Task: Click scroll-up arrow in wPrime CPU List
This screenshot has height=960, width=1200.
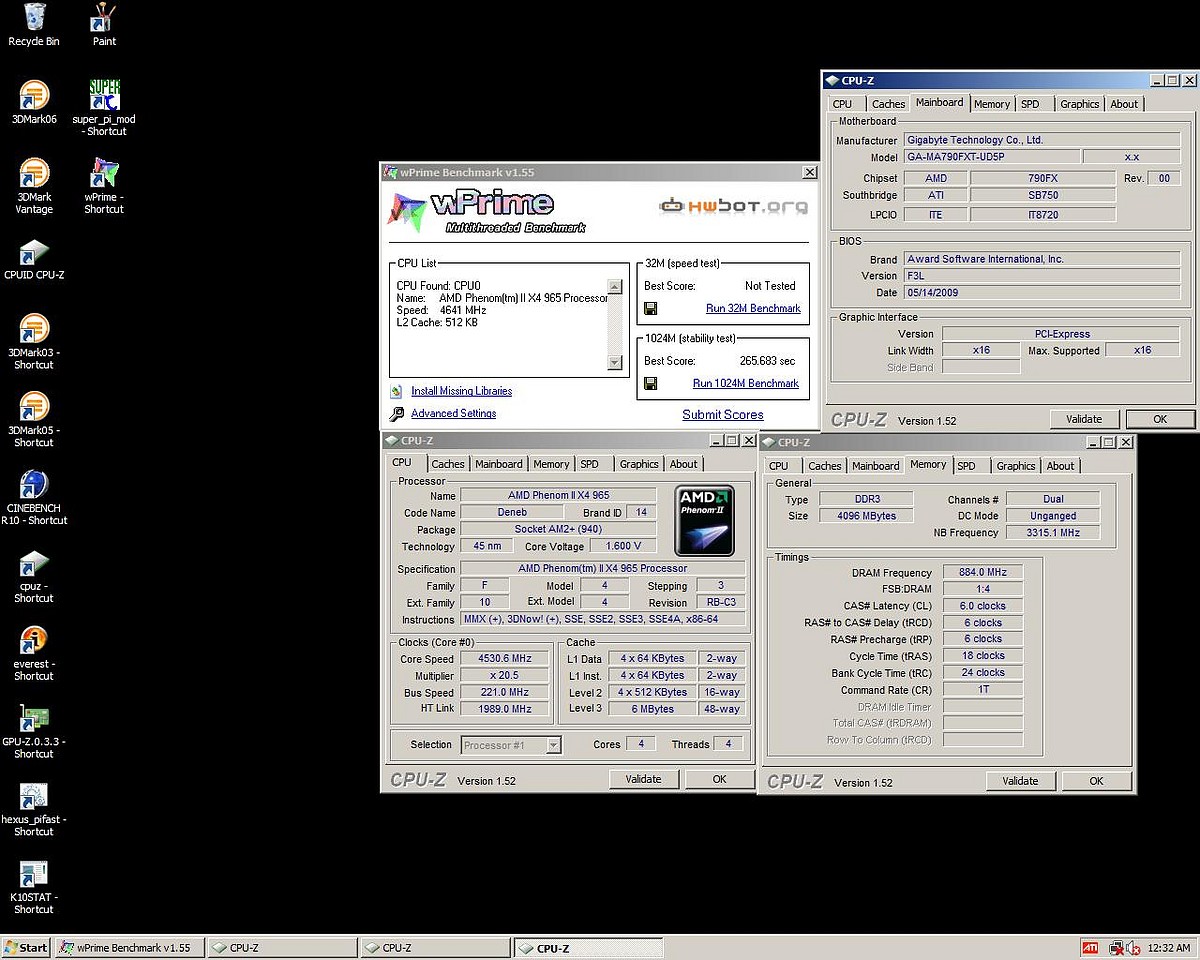Action: (x=615, y=287)
